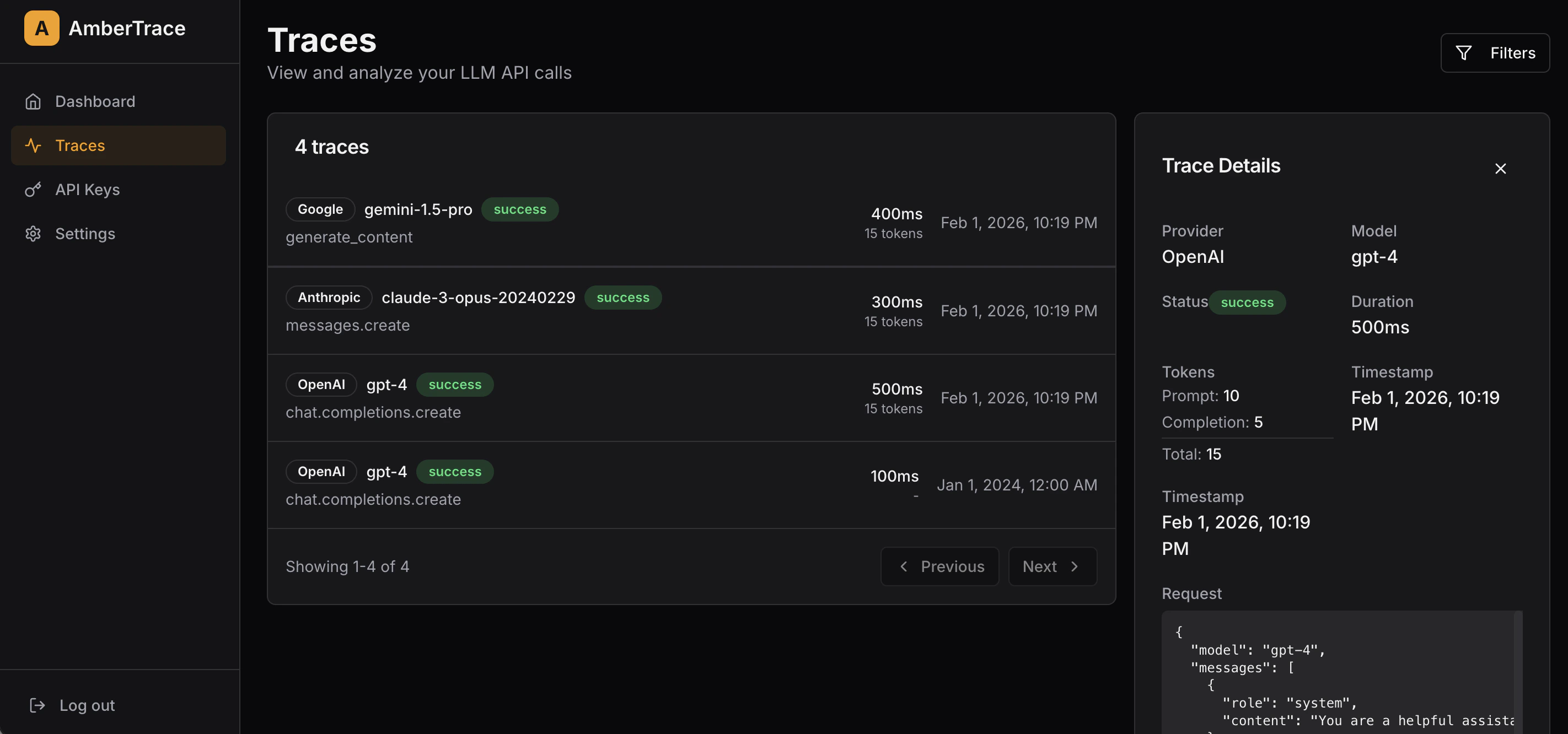
Task: Click the Dashboard home icon
Action: pyautogui.click(x=33, y=101)
